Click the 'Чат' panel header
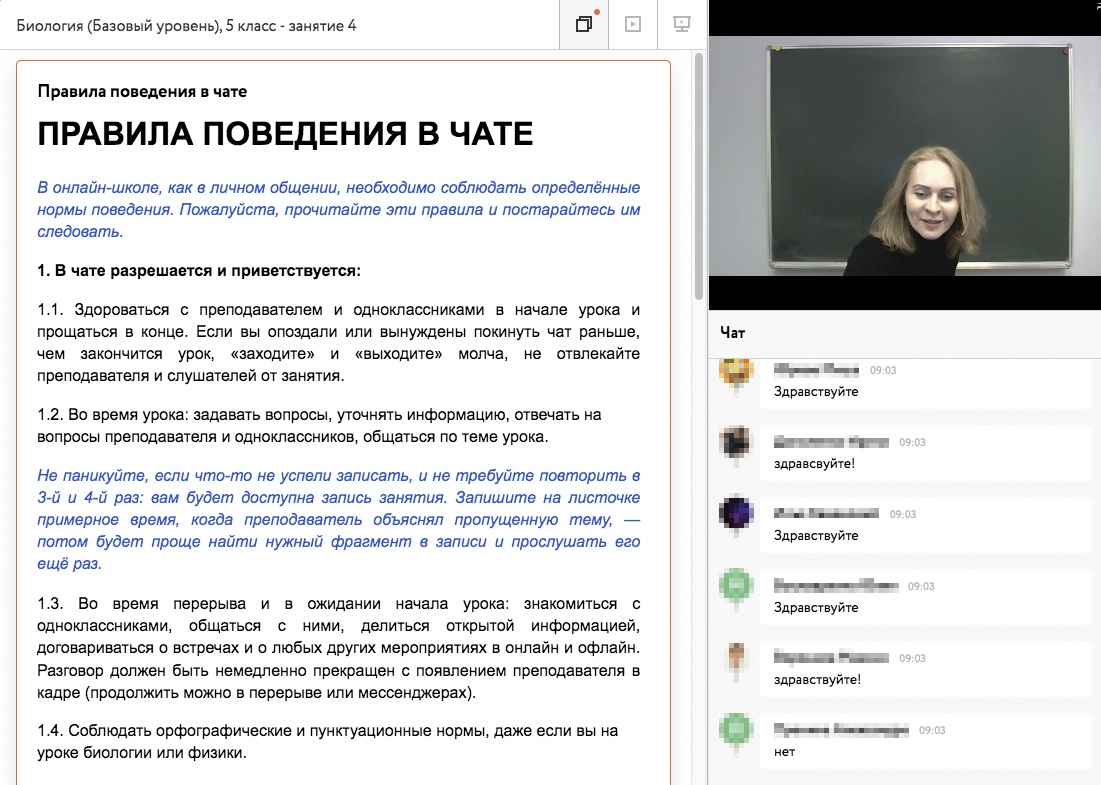Screen dimensions: 1101x785 pyautogui.click(x=733, y=333)
